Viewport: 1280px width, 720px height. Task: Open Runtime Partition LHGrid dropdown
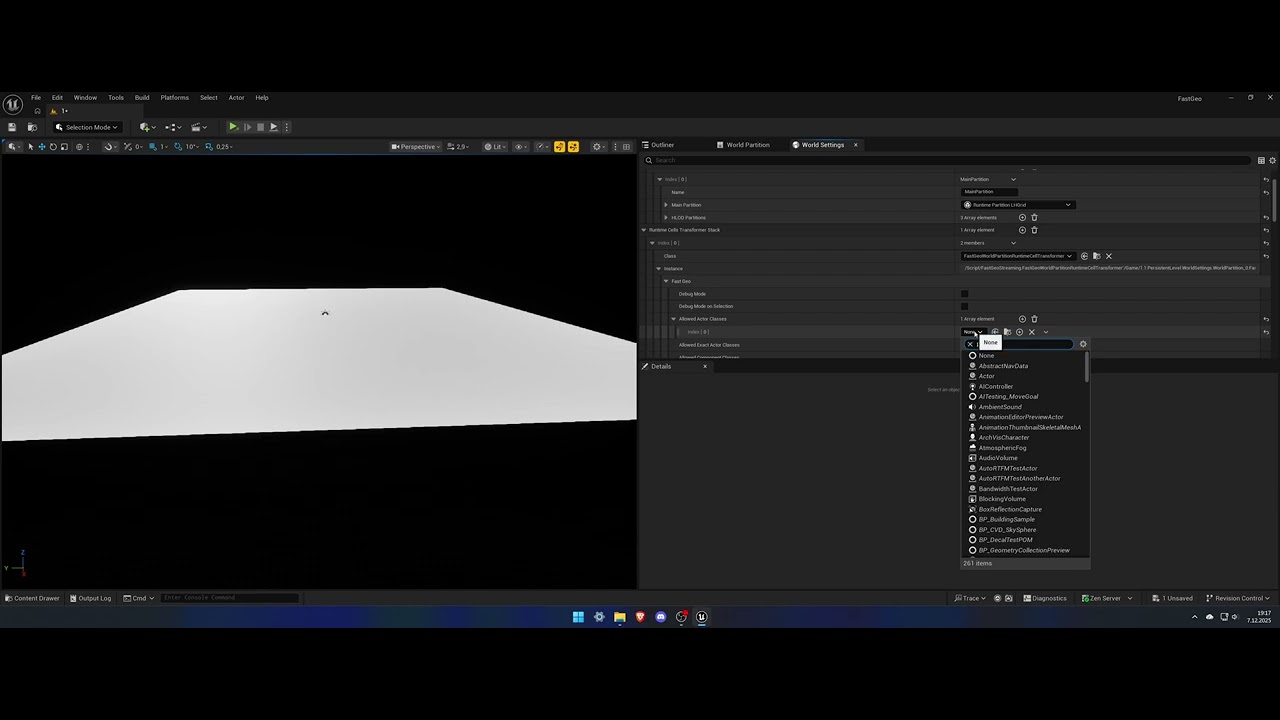1017,205
